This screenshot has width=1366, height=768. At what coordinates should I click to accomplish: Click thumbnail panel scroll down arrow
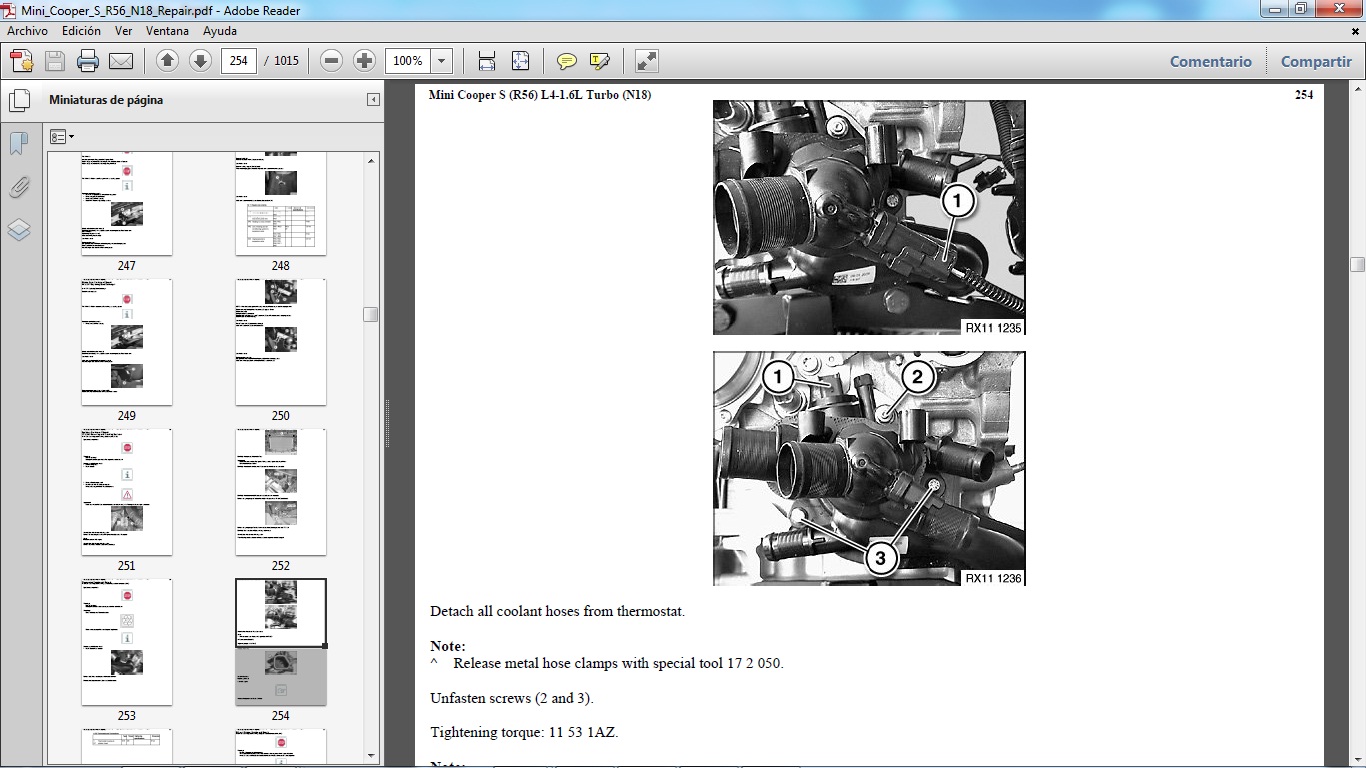(x=371, y=756)
